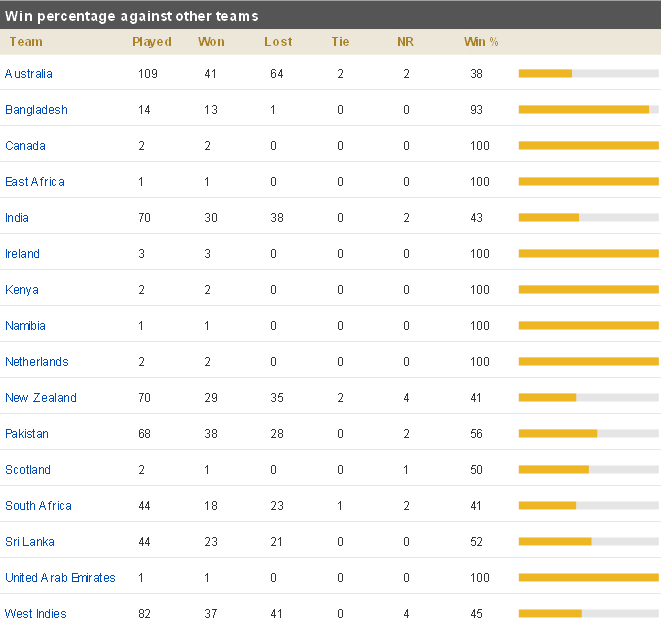Click the table title 'Win percentage against other teams'
Image resolution: width=661 pixels, height=628 pixels.
pyautogui.click(x=132, y=16)
